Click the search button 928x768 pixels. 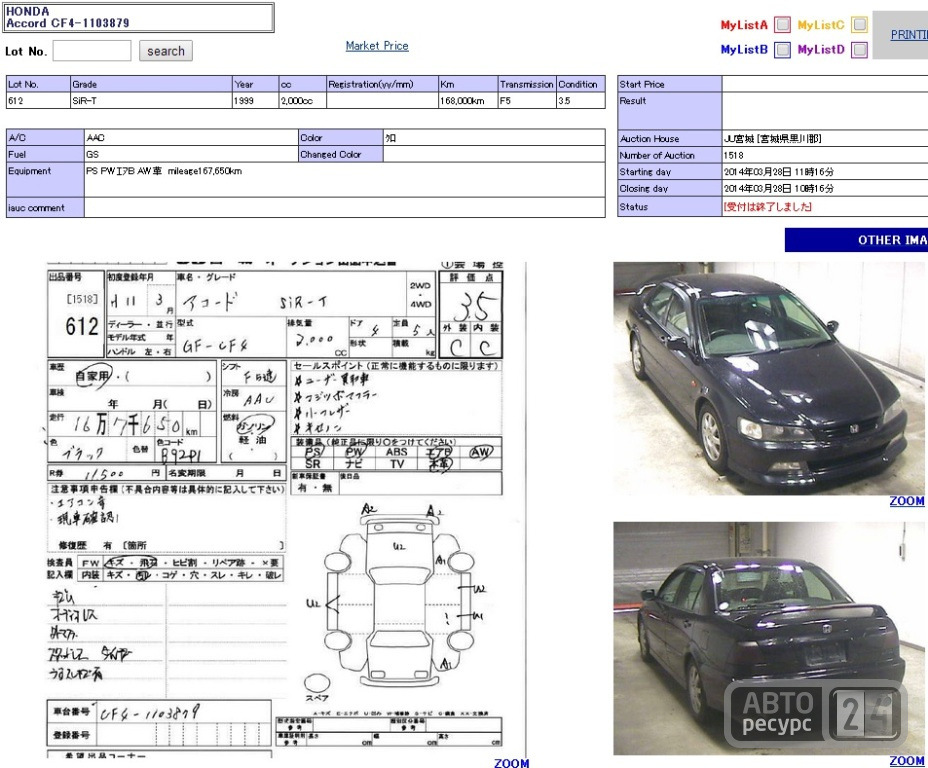tap(166, 51)
